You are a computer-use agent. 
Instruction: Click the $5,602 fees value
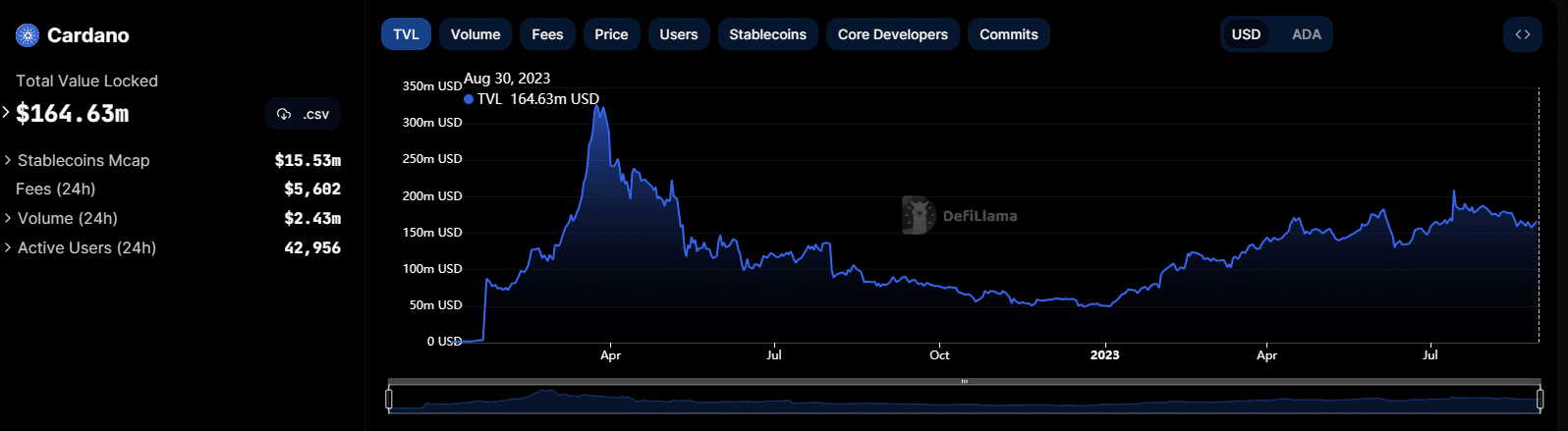tap(312, 189)
